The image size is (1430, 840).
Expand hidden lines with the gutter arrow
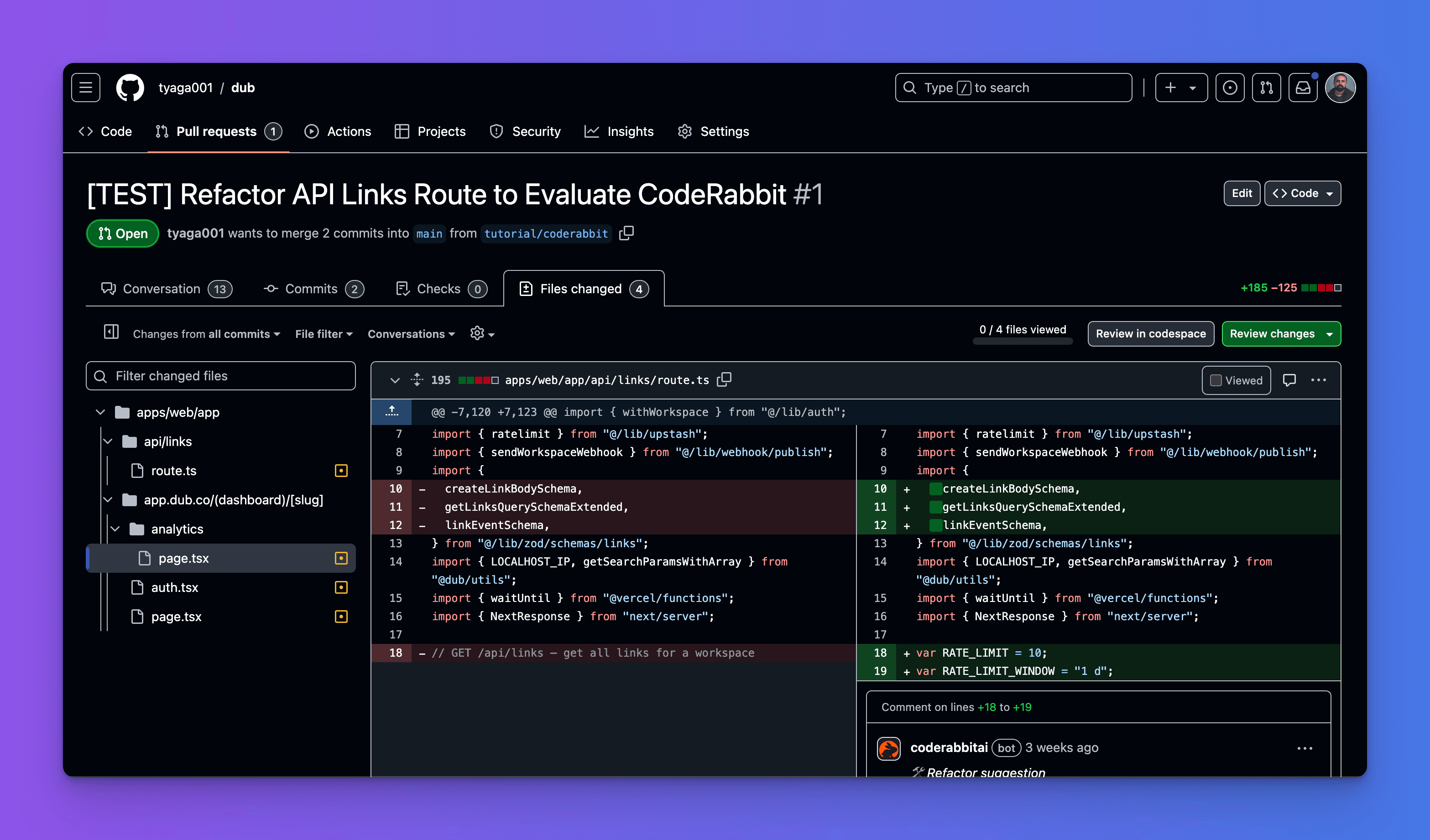[x=391, y=412]
